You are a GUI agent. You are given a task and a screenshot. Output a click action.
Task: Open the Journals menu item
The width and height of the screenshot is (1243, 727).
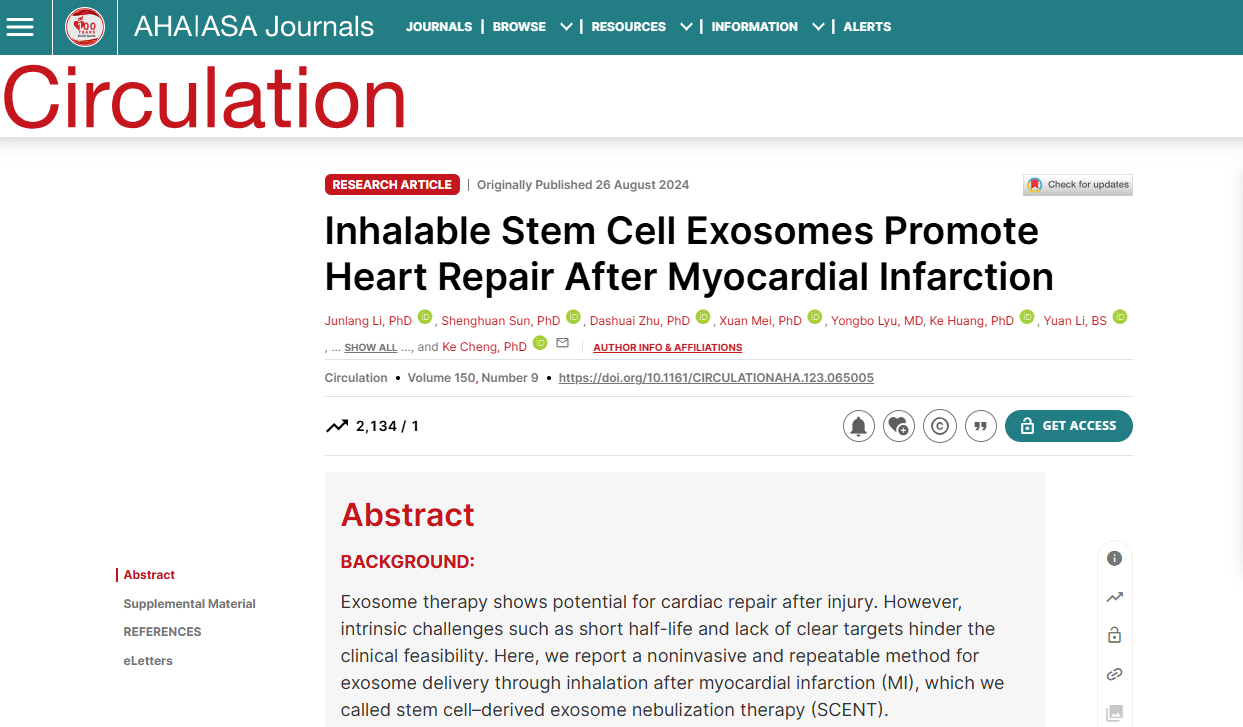pyautogui.click(x=438, y=27)
